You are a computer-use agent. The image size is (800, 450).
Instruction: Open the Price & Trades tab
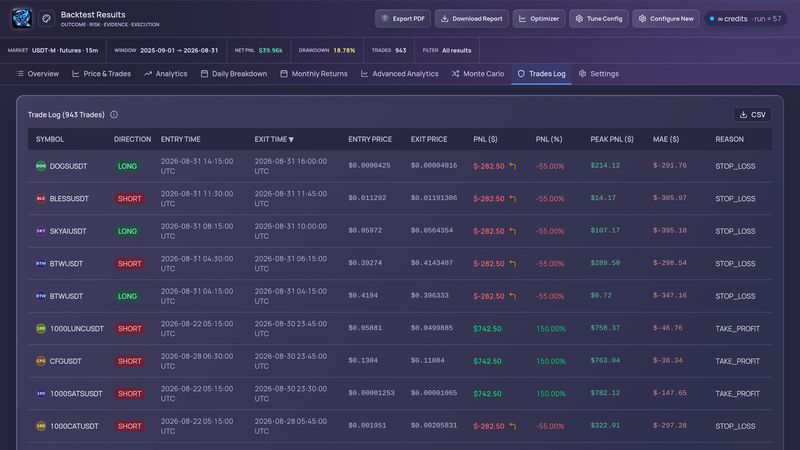(x=102, y=74)
